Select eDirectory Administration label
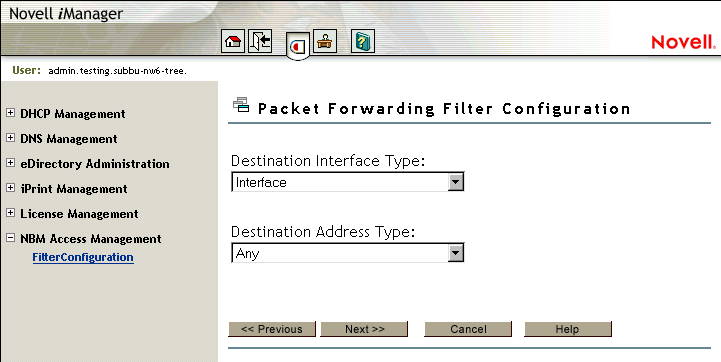Image resolution: width=721 pixels, height=362 pixels. click(x=95, y=164)
